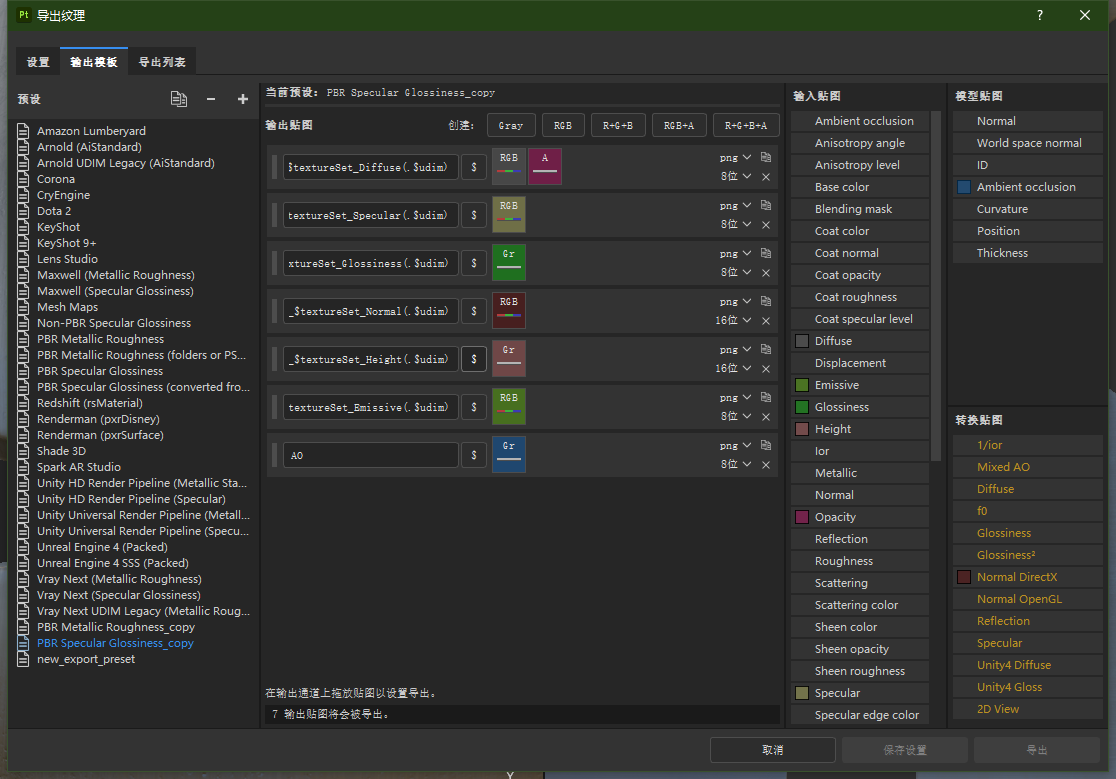Image resolution: width=1116 pixels, height=779 pixels.
Task: Click copy icon in Normal output row
Action: tap(766, 301)
